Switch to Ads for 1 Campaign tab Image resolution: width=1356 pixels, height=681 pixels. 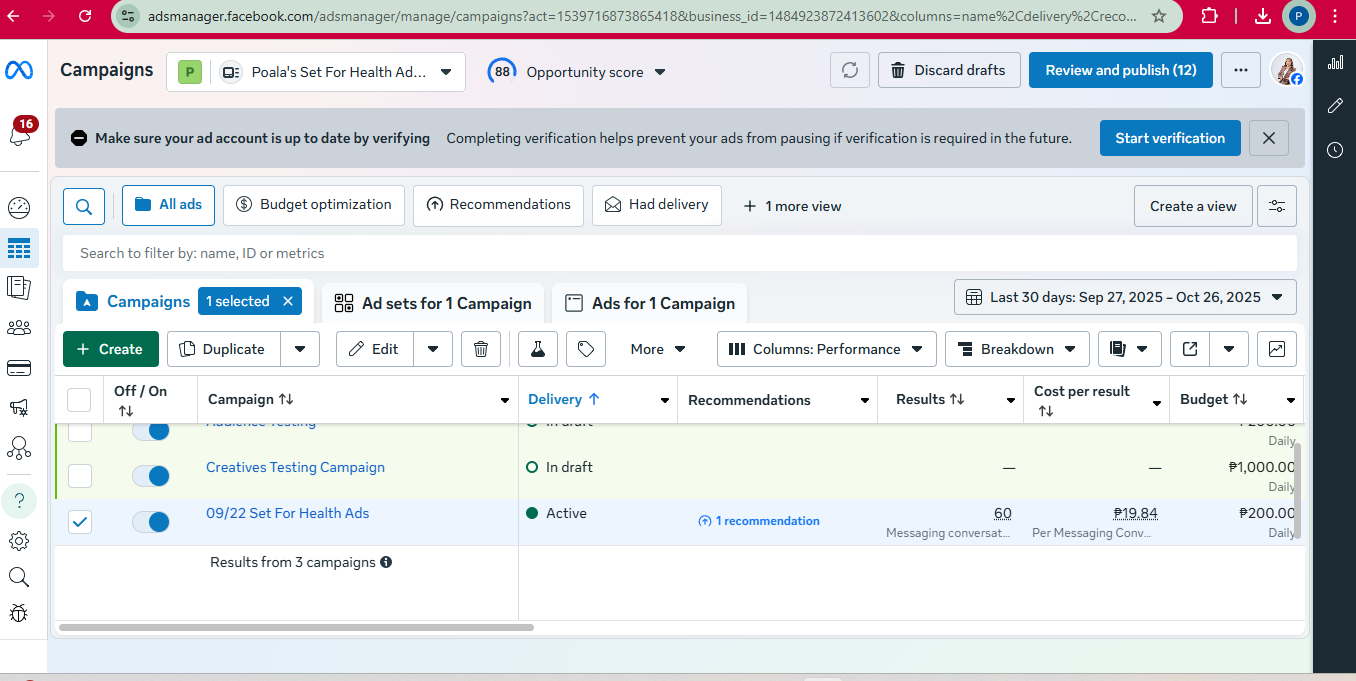point(650,303)
